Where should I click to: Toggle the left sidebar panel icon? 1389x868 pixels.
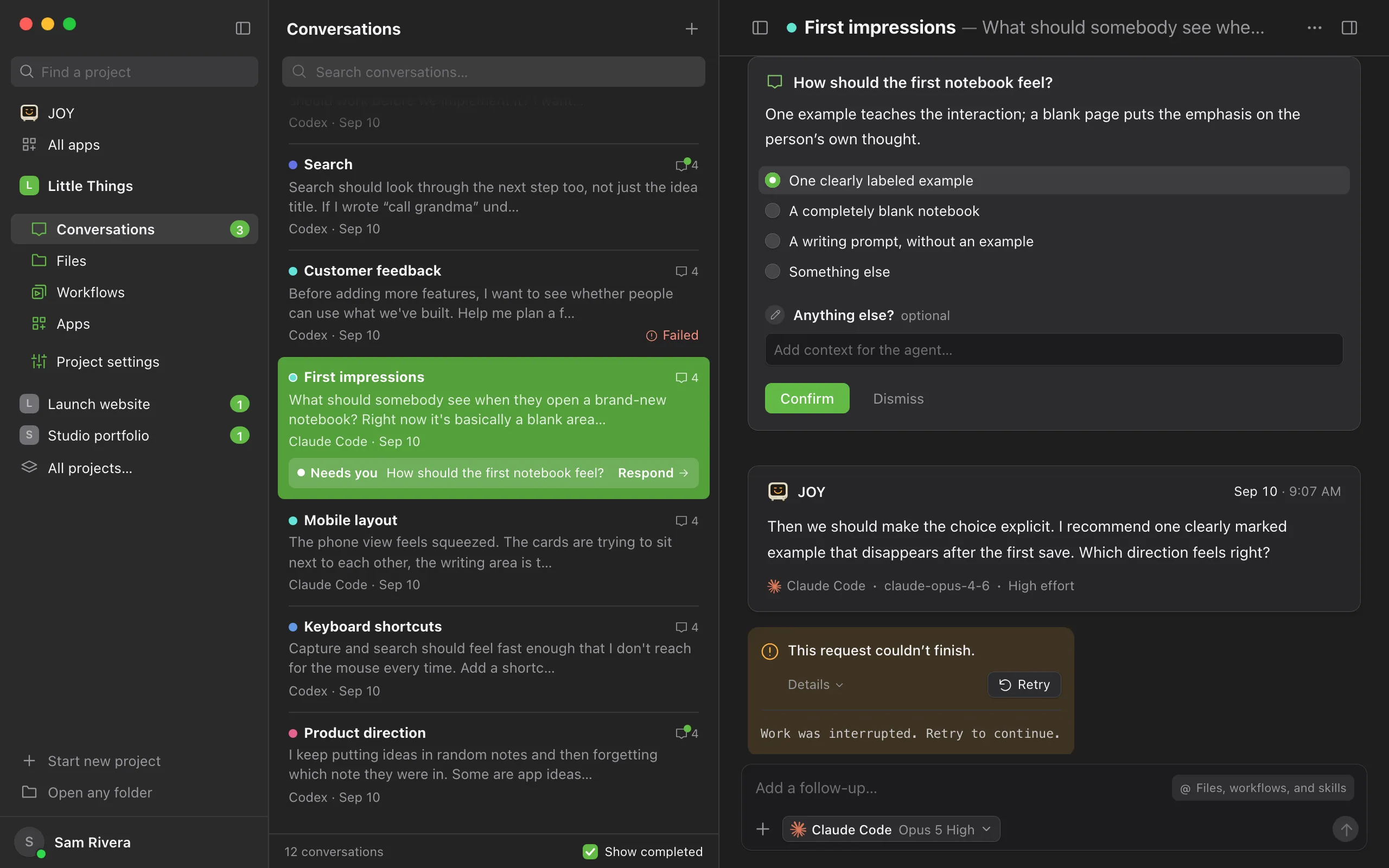[x=243, y=28]
